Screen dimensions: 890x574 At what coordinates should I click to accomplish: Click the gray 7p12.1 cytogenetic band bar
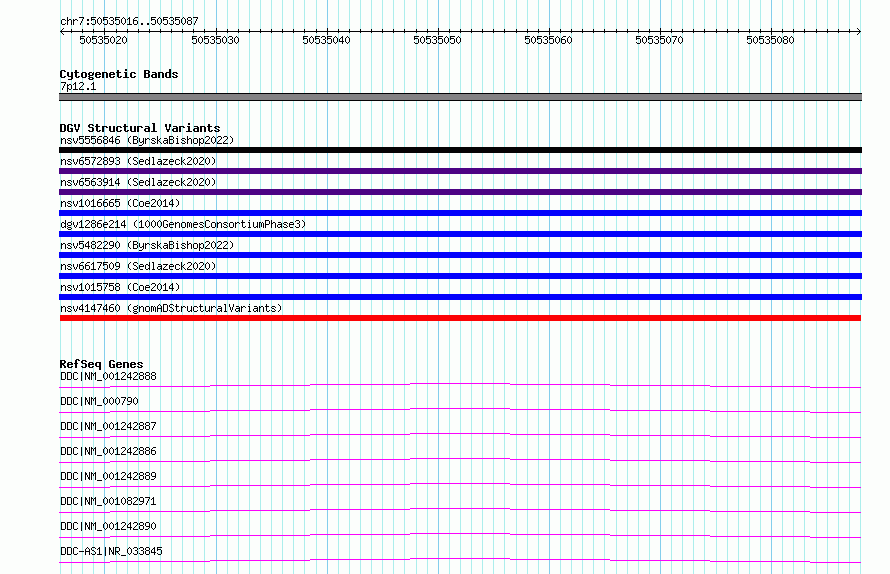click(x=460, y=97)
